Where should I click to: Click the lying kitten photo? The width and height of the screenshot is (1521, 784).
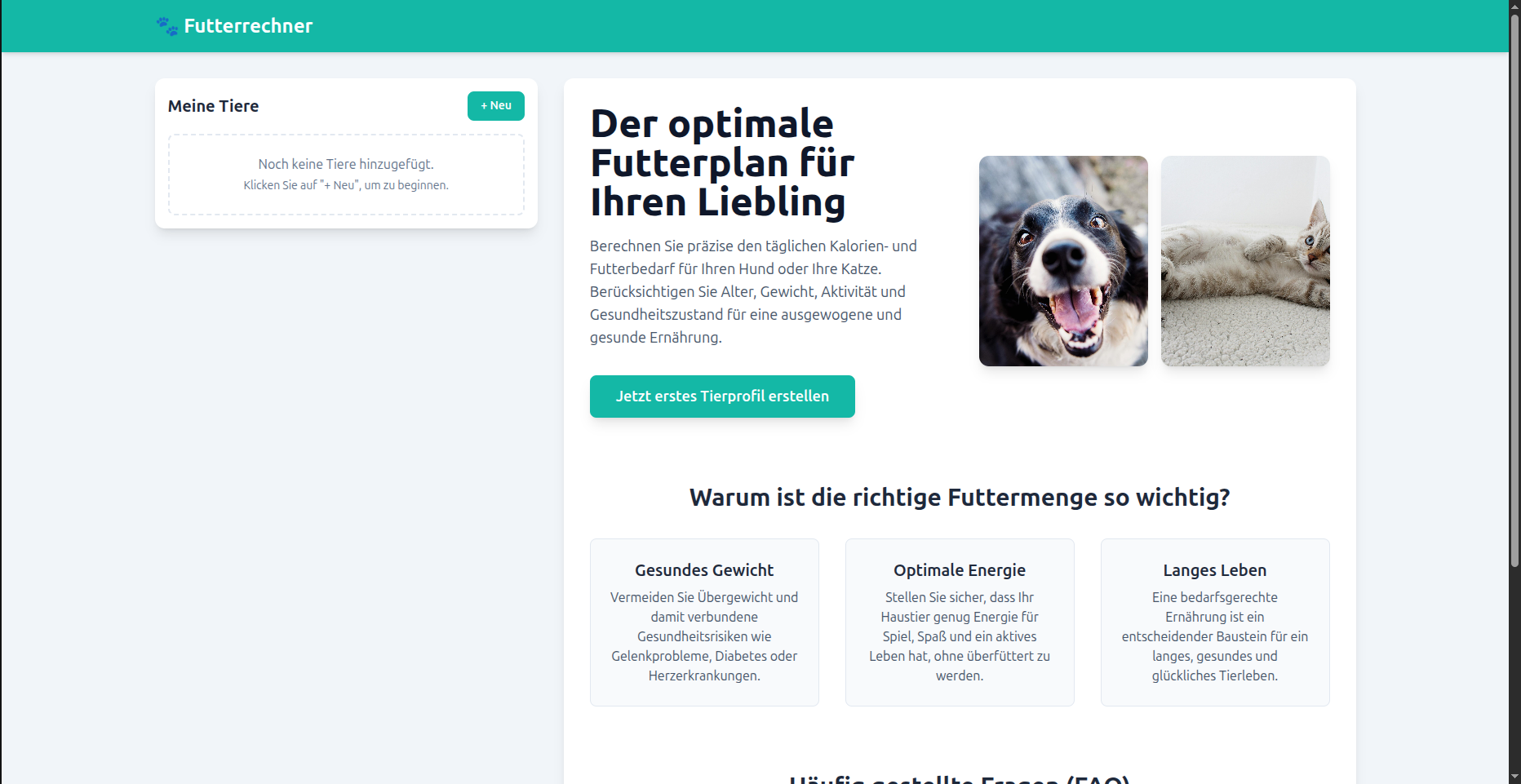pos(1244,261)
